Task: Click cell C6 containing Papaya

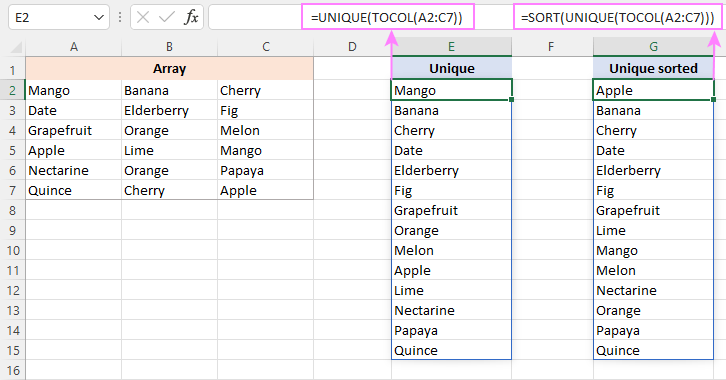Action: (265, 170)
